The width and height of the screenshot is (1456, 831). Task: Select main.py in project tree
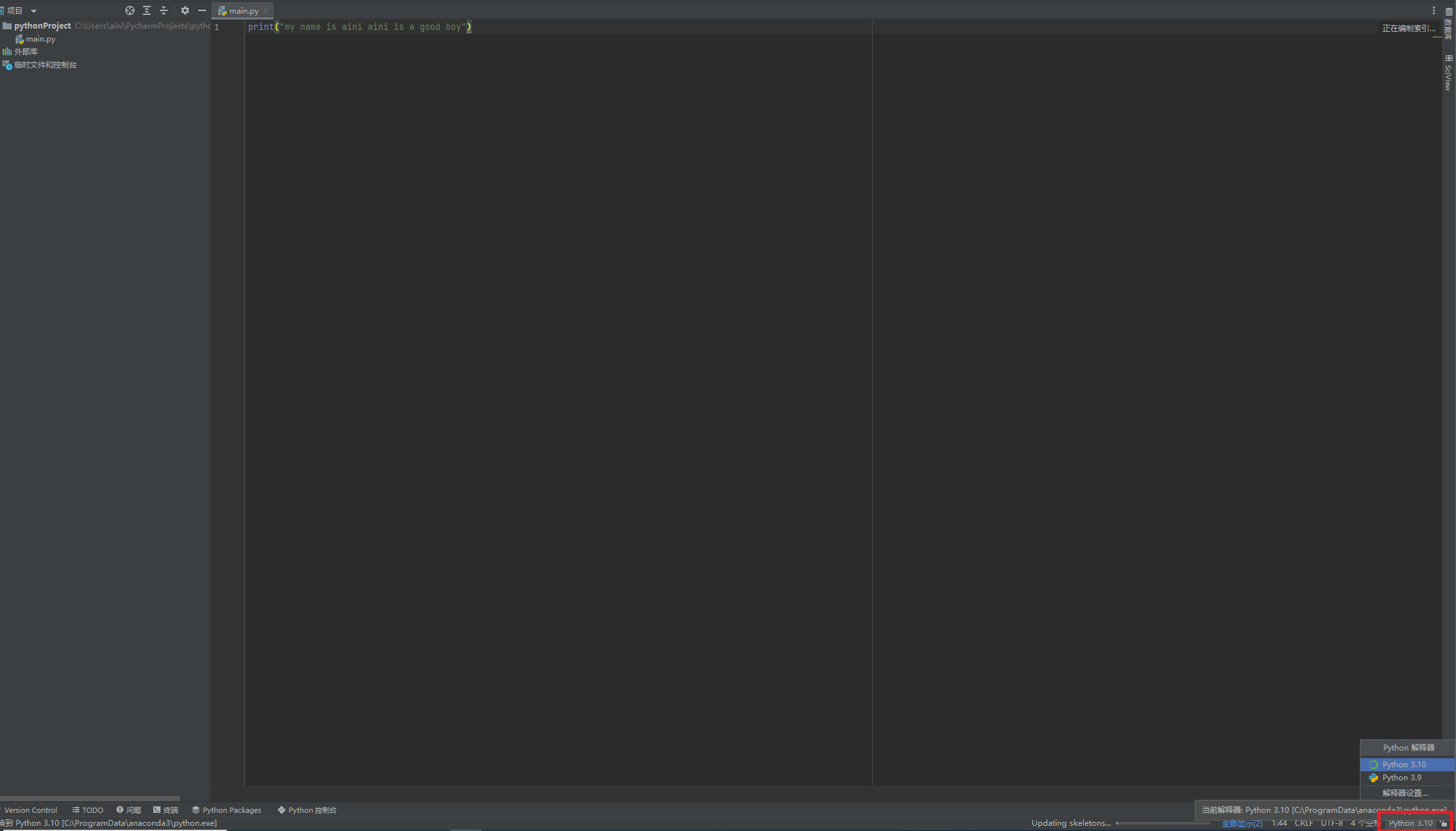40,39
